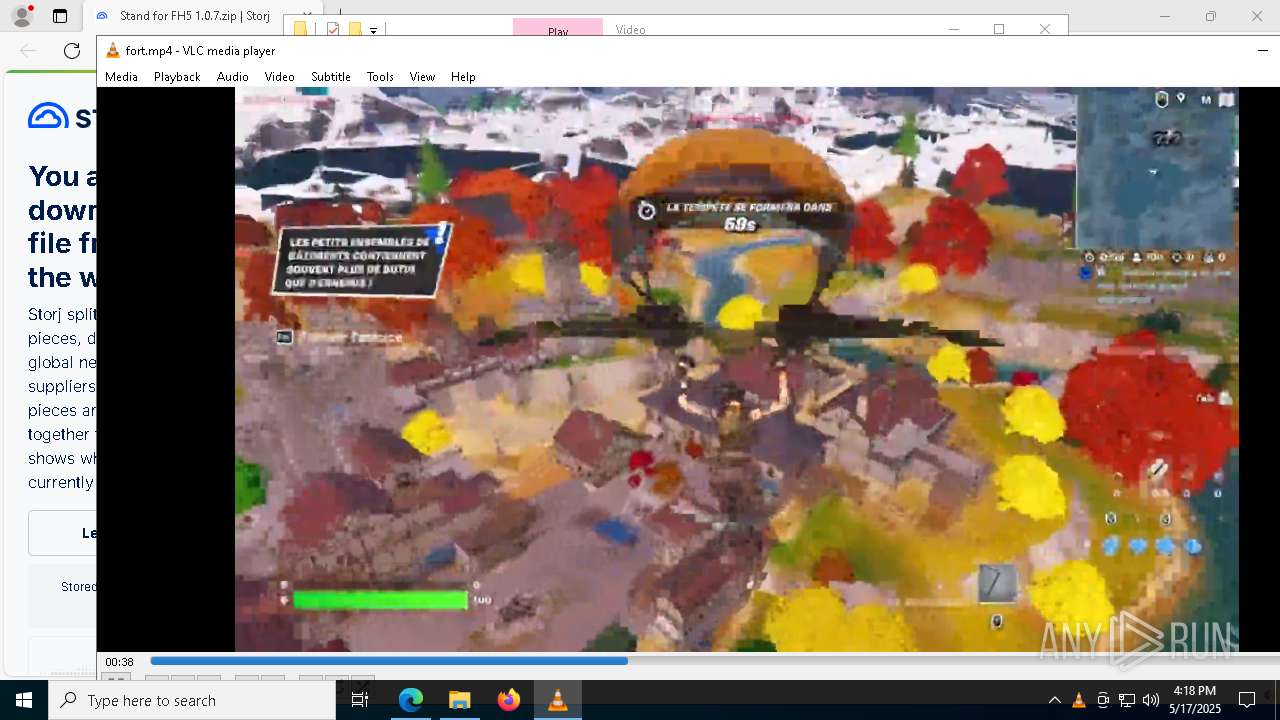Launch Firefox from the taskbar

click(x=508, y=700)
